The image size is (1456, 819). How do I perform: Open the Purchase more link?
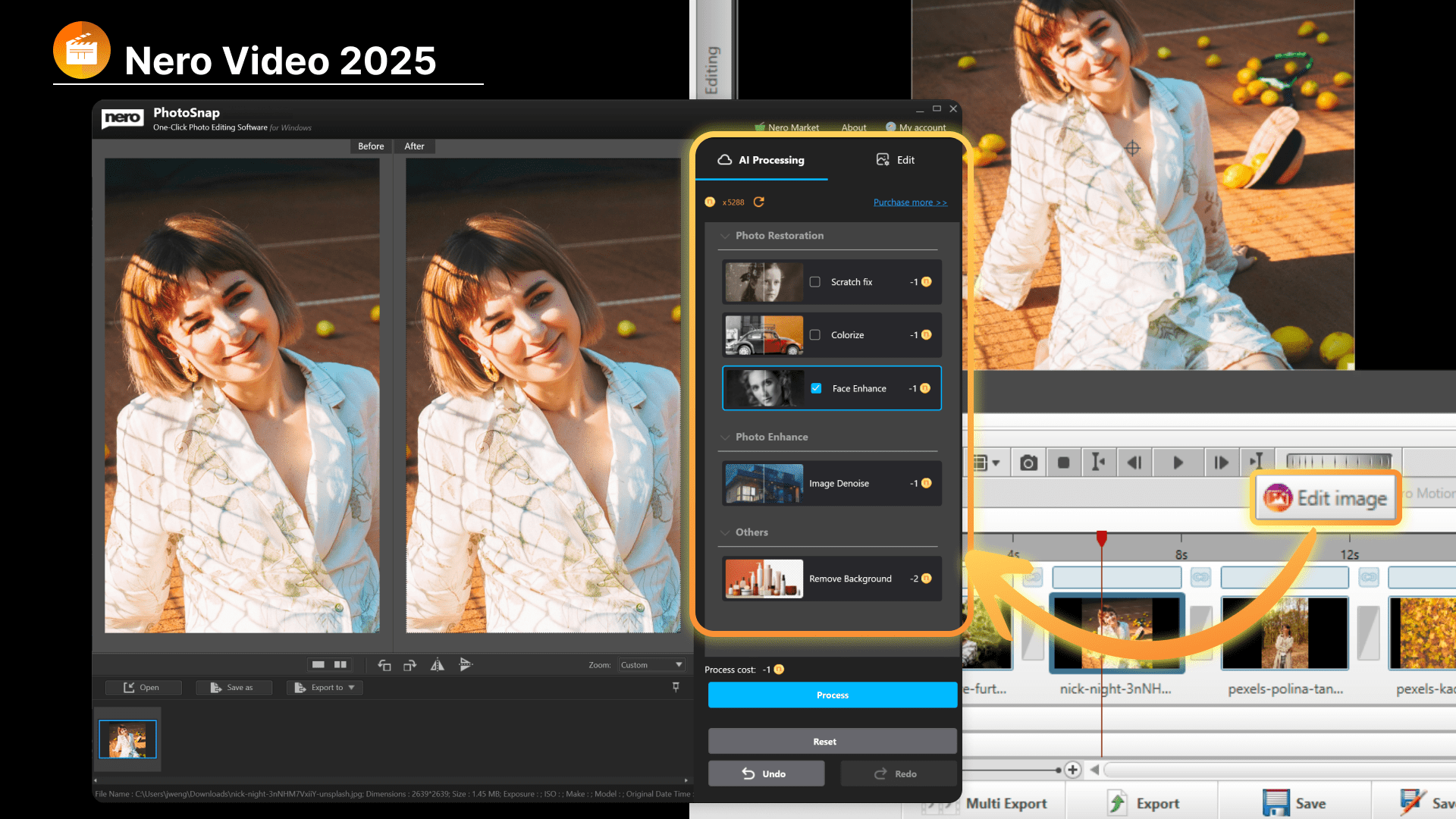pyautogui.click(x=910, y=202)
